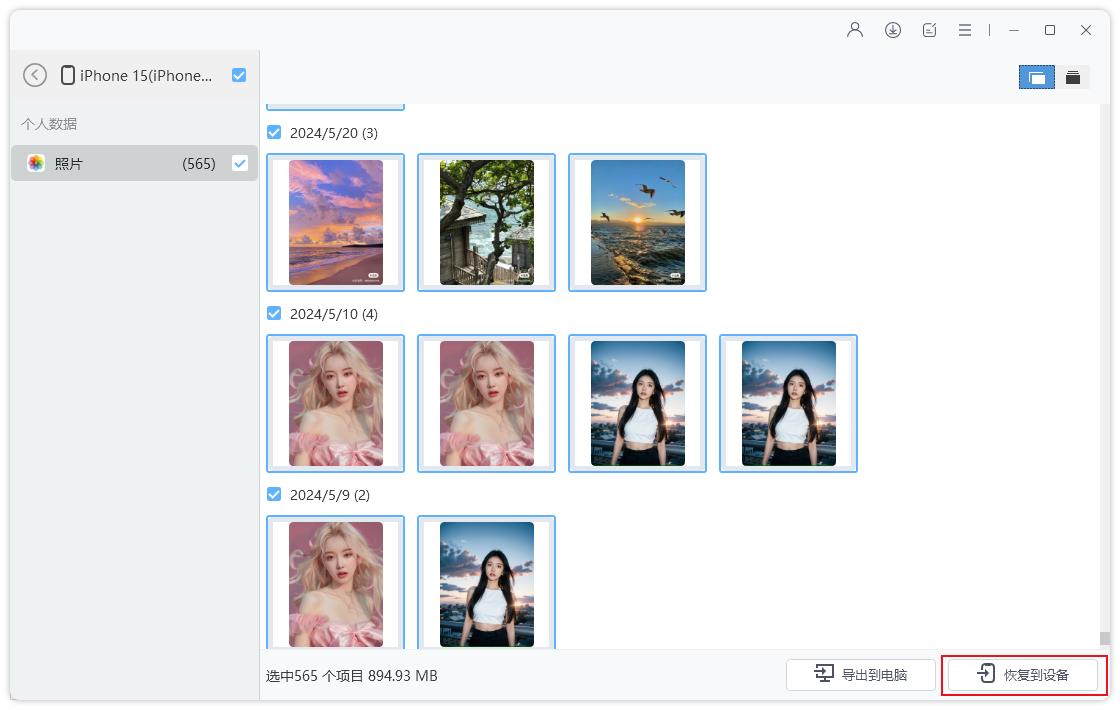Open the account profile icon
This screenshot has width=1120, height=710.
[854, 30]
